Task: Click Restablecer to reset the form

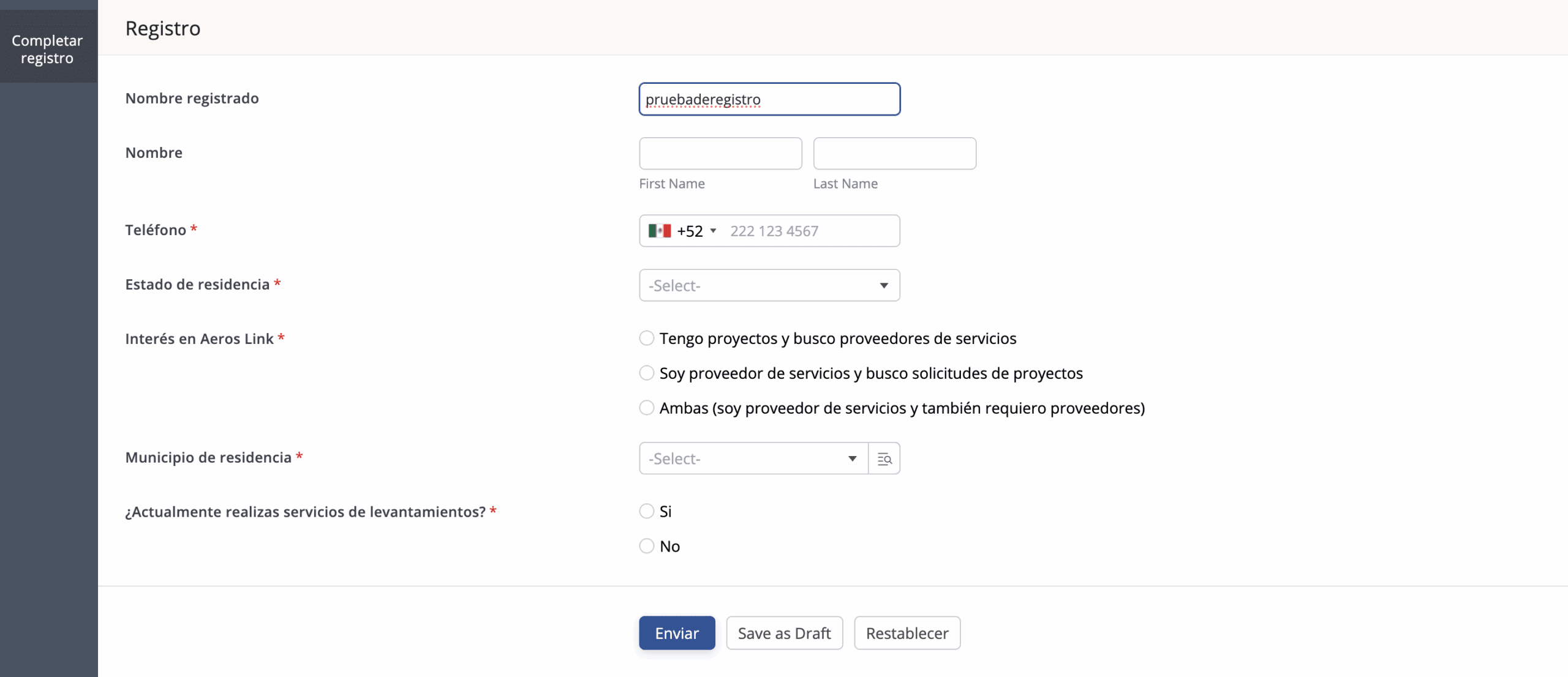Action: point(907,633)
